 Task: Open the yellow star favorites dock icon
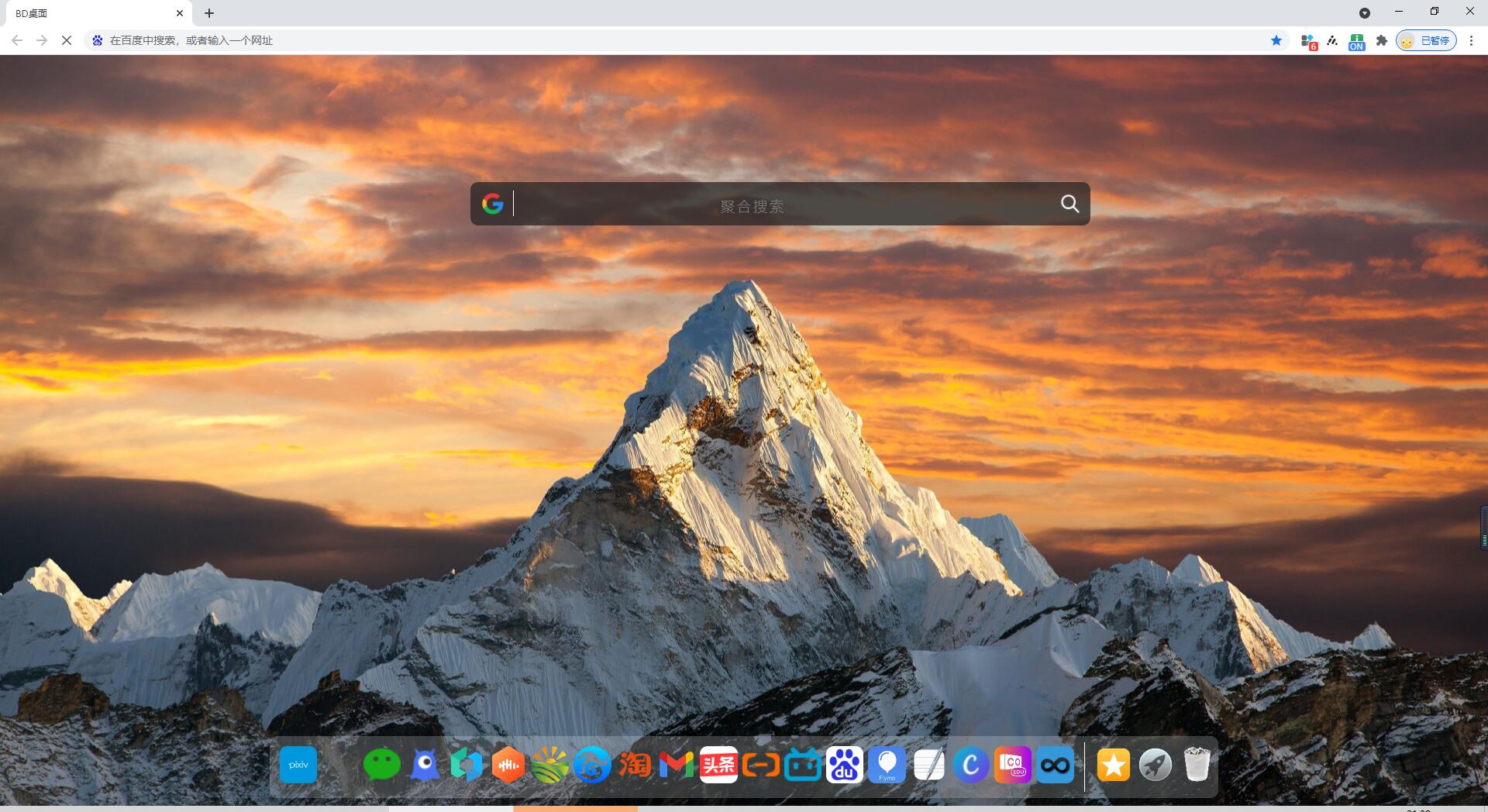(1113, 766)
